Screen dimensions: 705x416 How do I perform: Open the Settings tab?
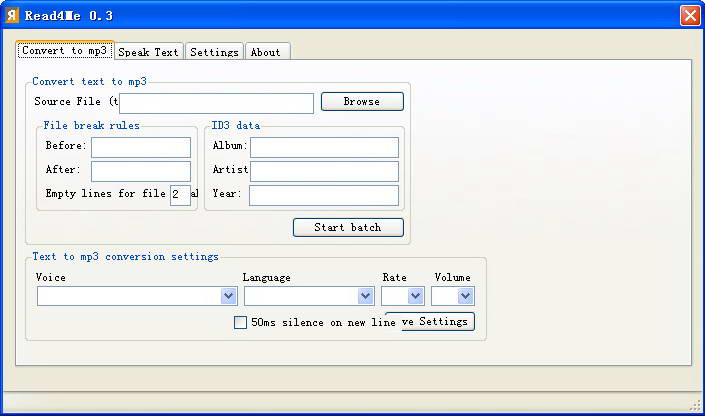point(214,52)
